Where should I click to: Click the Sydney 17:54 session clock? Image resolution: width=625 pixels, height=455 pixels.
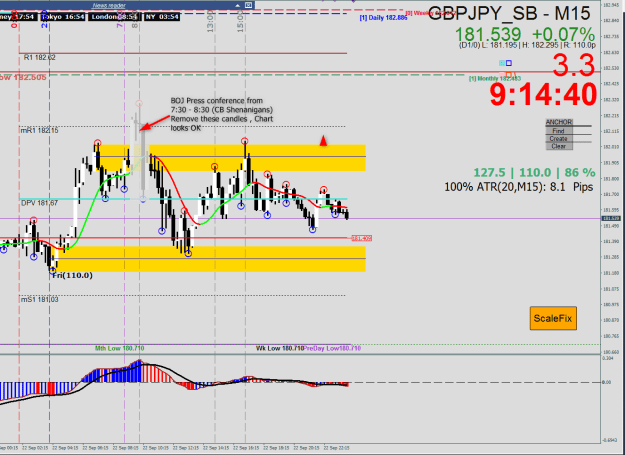18,17
